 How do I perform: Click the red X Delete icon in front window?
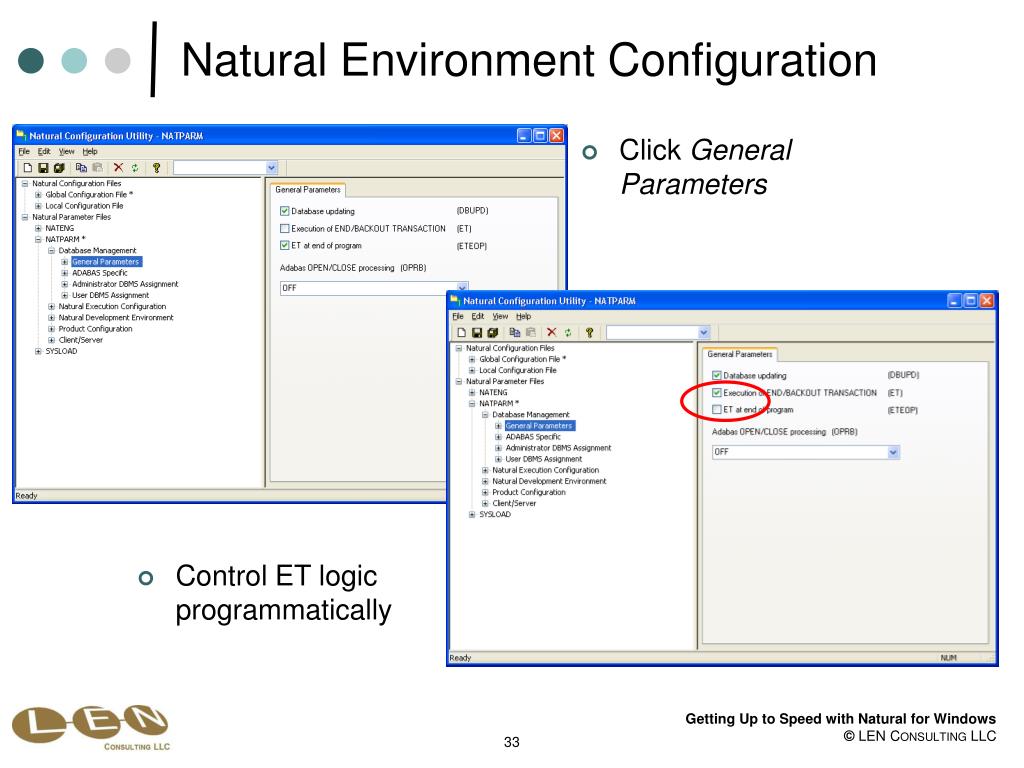552,332
